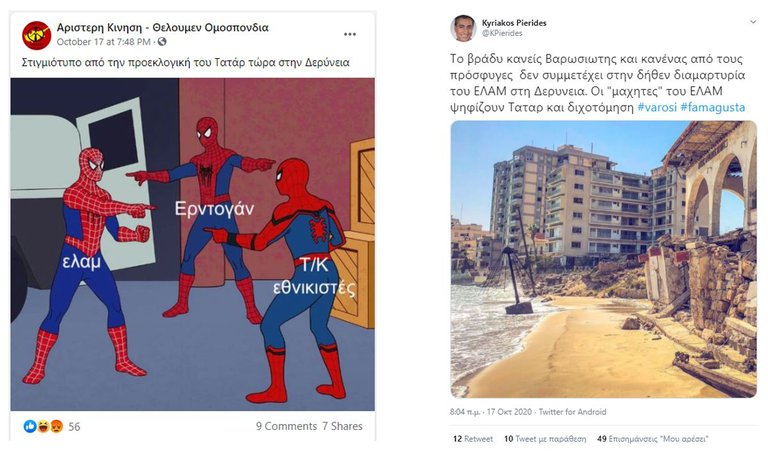Open the October 17 at 7:48 PM timestamp
This screenshot has width=768, height=453.
[103, 42]
